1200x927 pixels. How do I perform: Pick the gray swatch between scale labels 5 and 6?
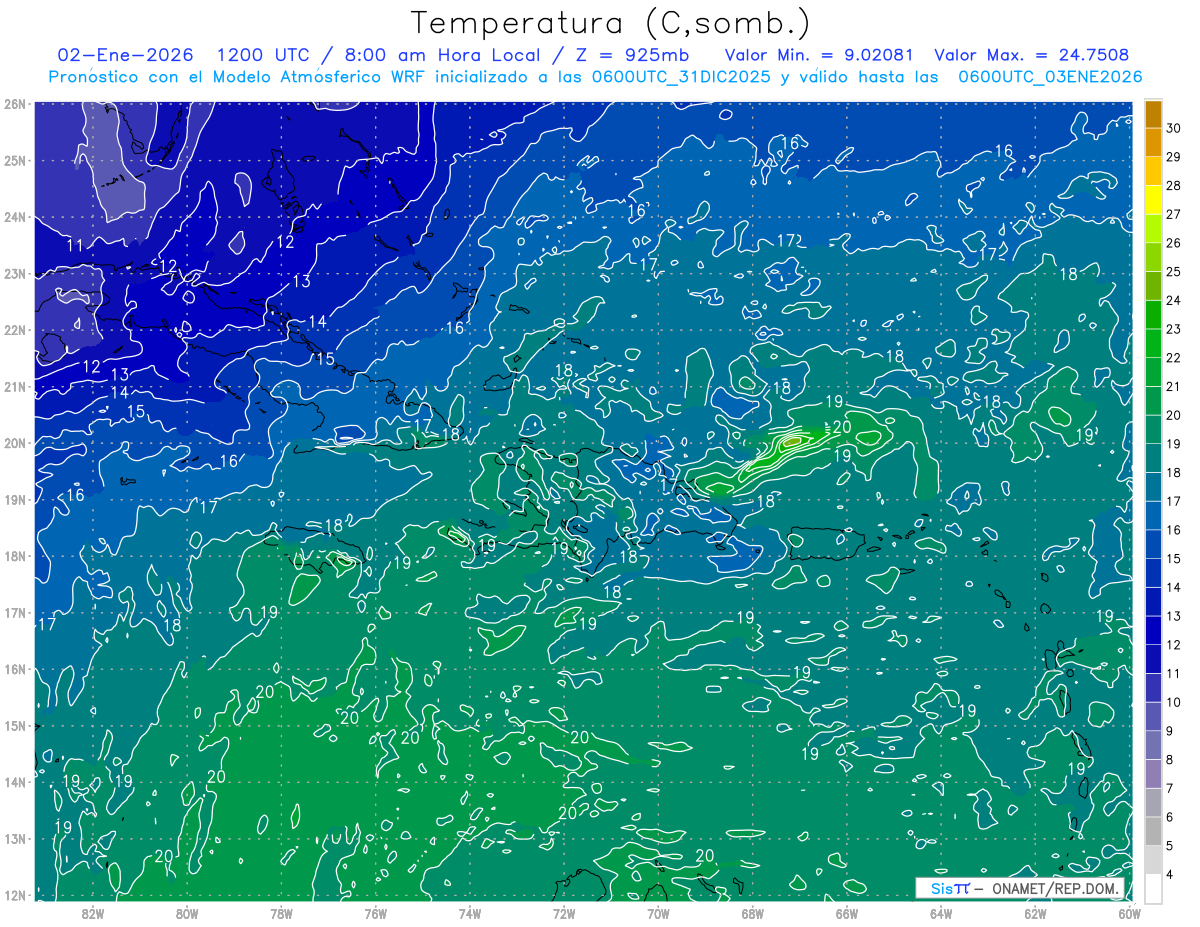click(x=1153, y=831)
